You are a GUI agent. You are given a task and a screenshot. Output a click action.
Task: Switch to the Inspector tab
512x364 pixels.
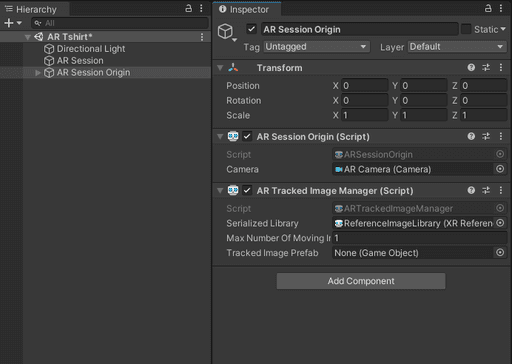click(247, 9)
